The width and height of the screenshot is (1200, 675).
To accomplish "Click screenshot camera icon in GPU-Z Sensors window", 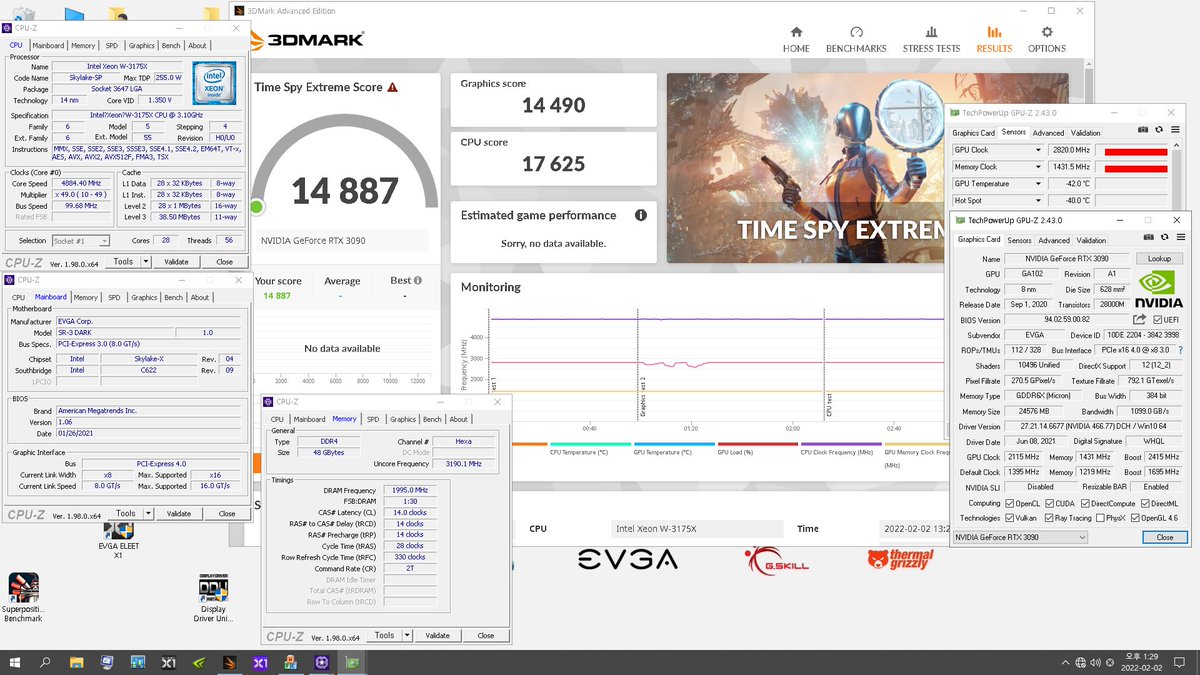I will click(1142, 129).
